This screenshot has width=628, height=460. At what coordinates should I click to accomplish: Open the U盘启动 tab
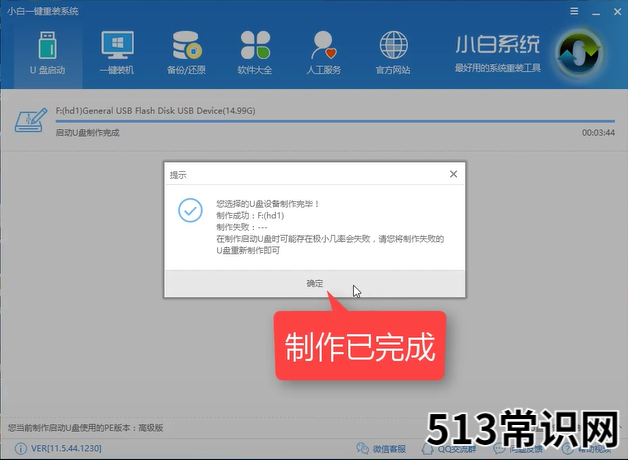pos(48,53)
